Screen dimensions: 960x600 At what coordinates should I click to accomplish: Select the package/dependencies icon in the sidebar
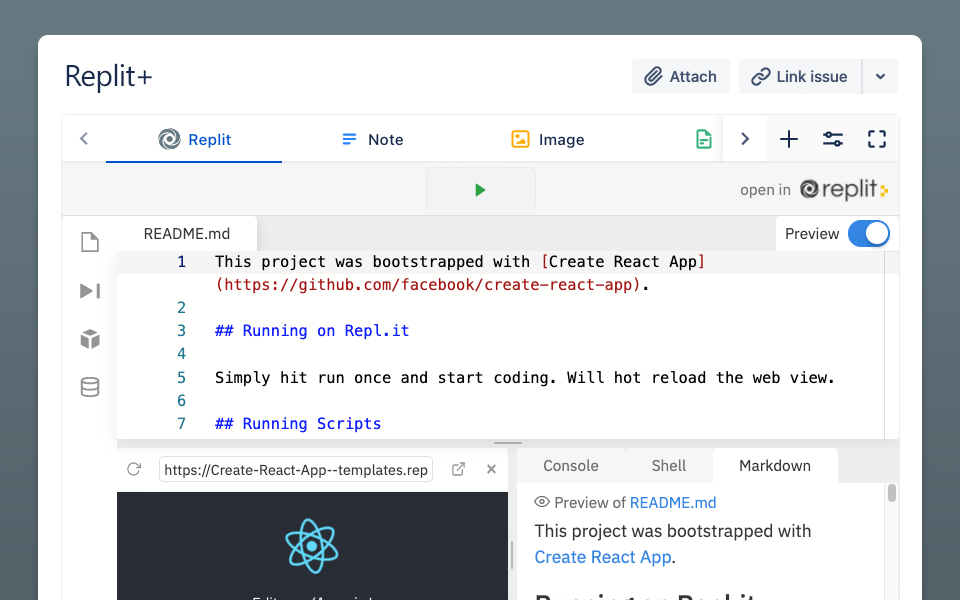(89, 339)
